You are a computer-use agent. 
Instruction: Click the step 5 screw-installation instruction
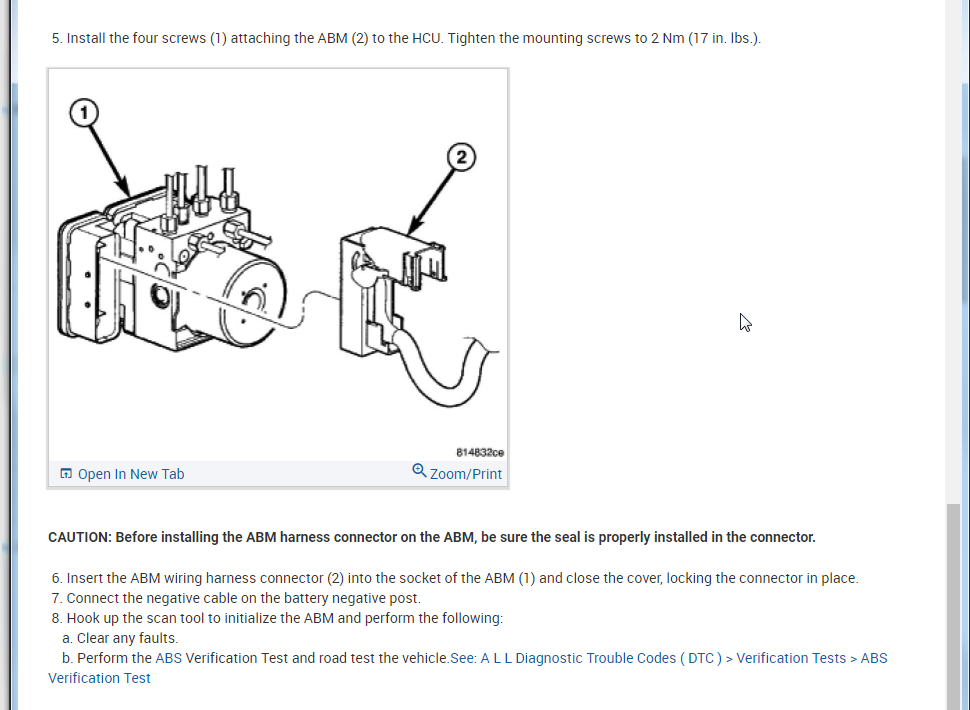tap(406, 38)
